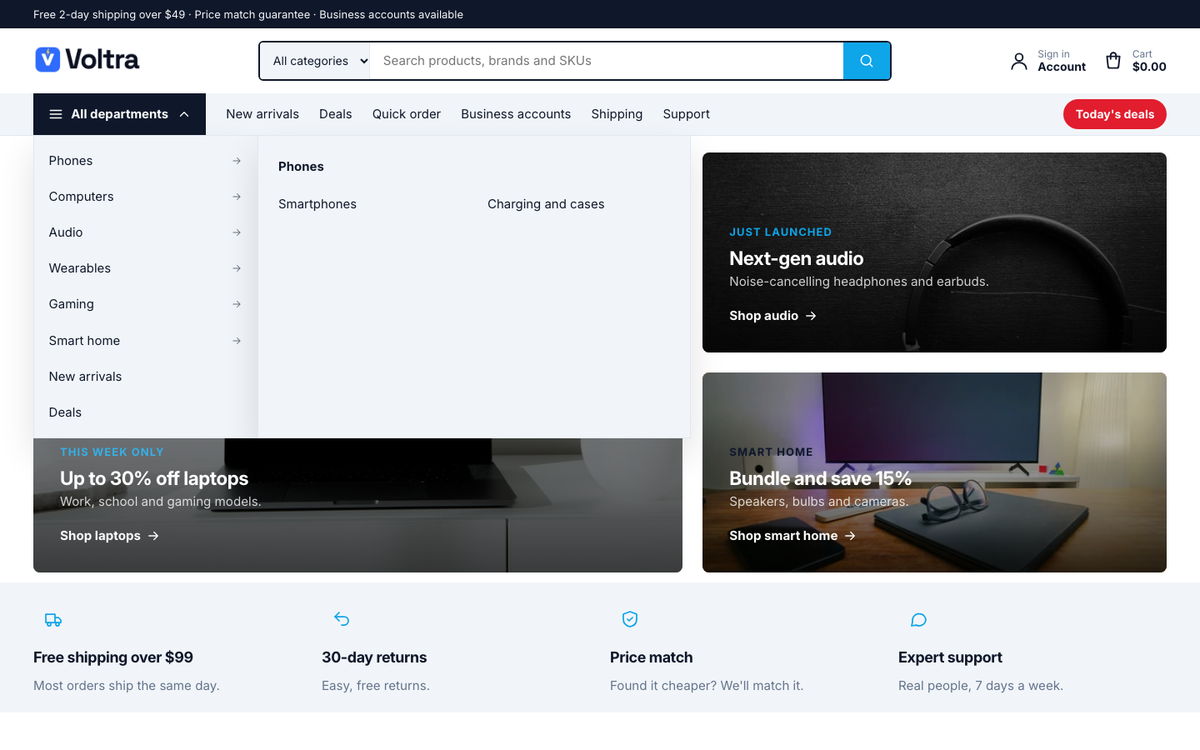Viewport: 1200px width, 750px height.
Task: Open the Shipping navigation link
Action: click(617, 114)
